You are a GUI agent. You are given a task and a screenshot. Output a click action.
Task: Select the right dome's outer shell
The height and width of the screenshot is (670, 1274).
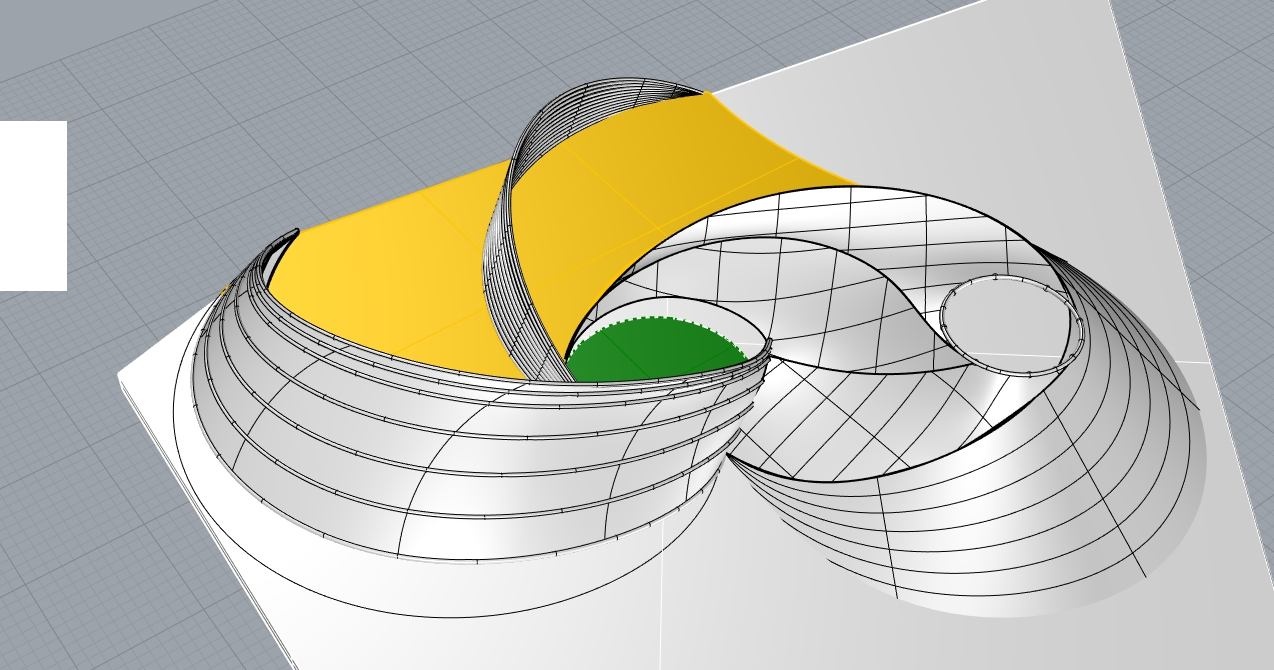[x=1050, y=520]
